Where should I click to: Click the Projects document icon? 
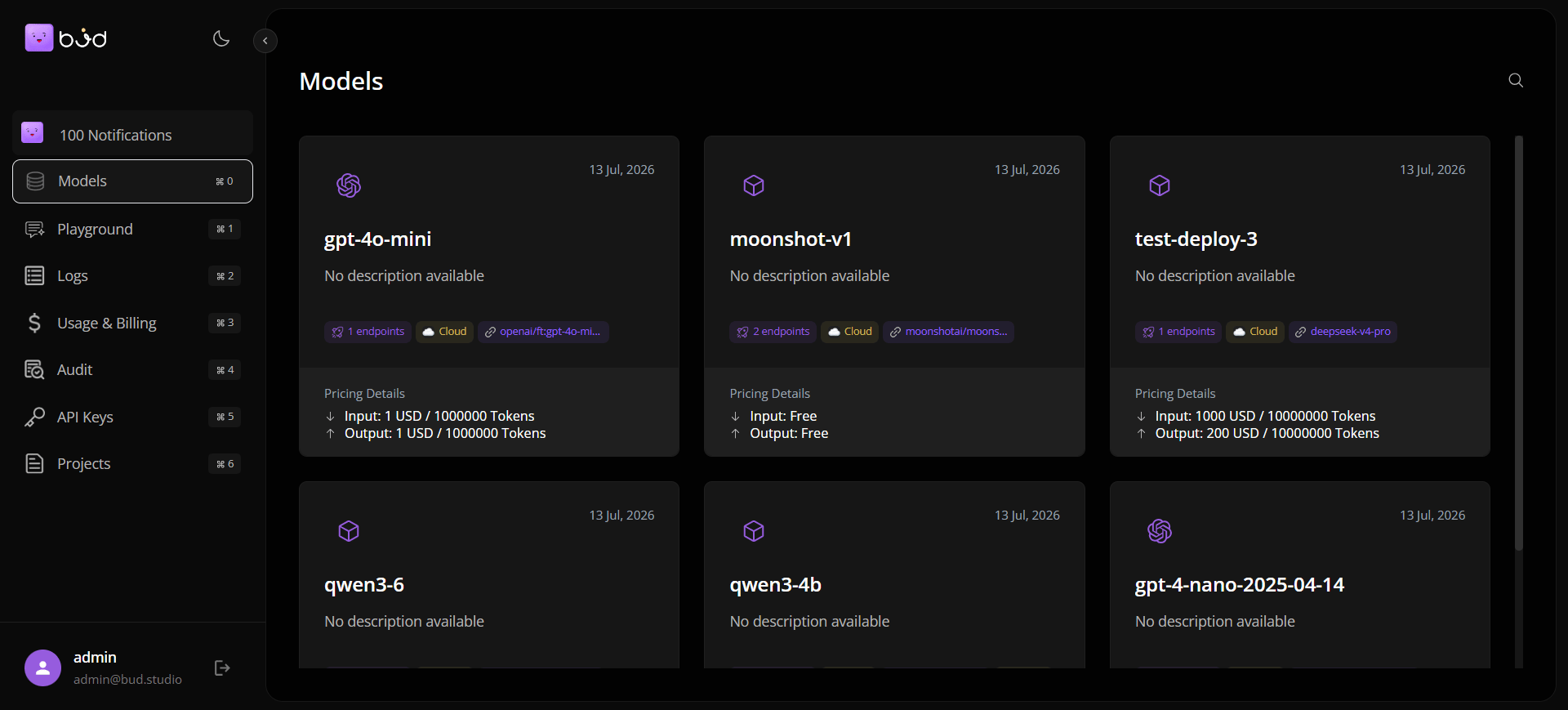pyautogui.click(x=34, y=464)
